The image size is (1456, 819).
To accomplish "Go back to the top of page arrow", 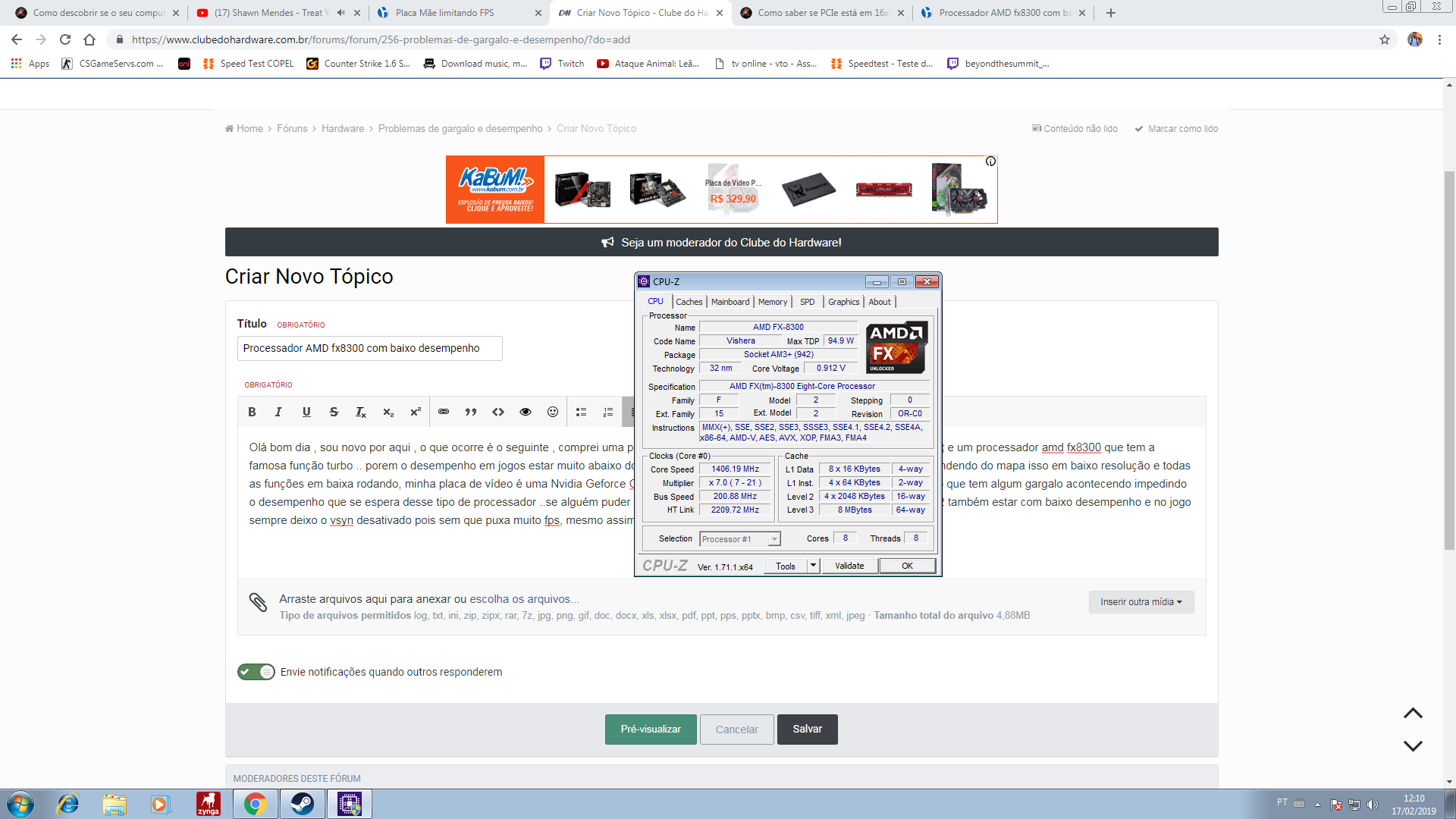I will click(1413, 713).
